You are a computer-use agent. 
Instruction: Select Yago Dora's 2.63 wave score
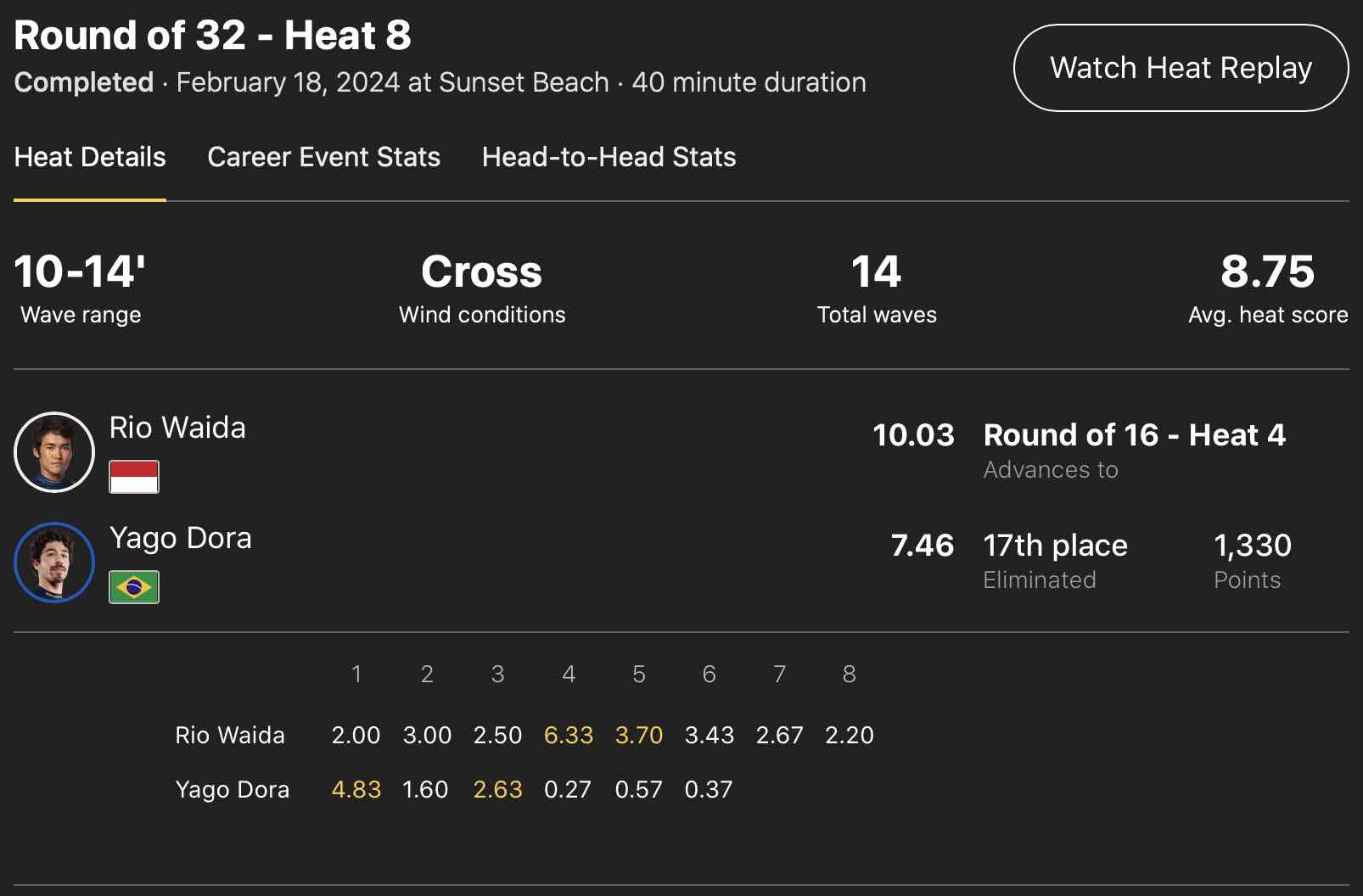click(498, 789)
